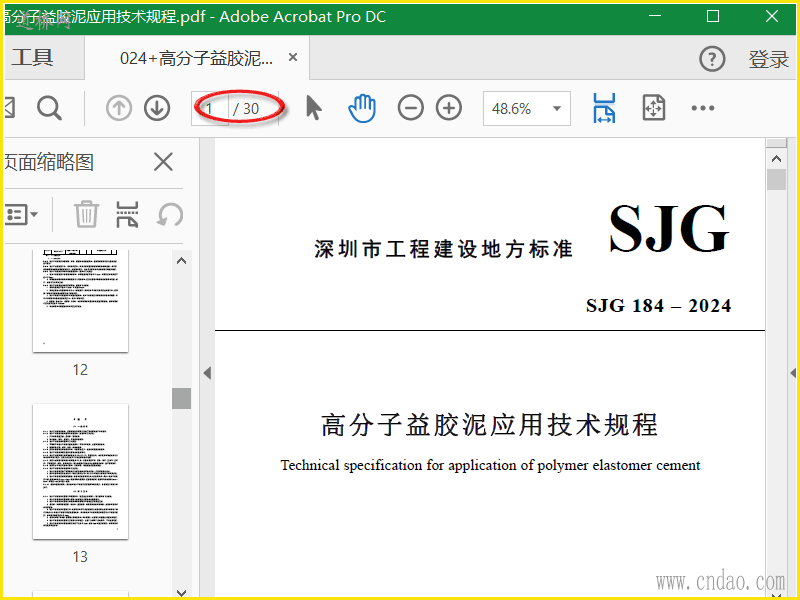The width and height of the screenshot is (800, 600).
Task: Delete selected pages with trash icon
Action: pos(86,214)
